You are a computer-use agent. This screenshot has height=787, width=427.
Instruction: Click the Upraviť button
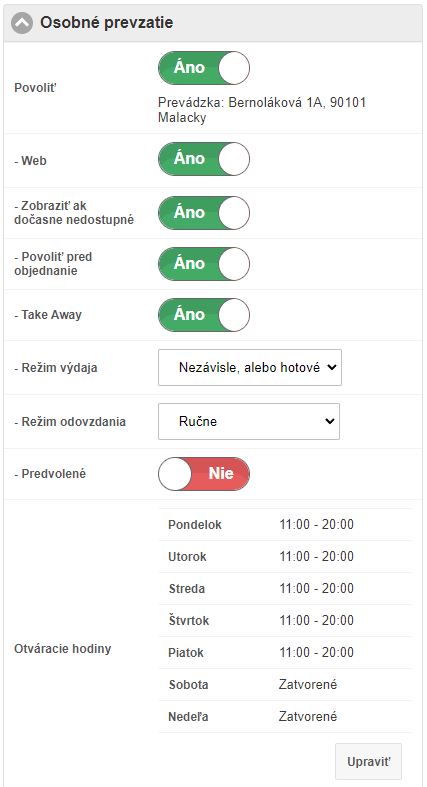(x=368, y=761)
